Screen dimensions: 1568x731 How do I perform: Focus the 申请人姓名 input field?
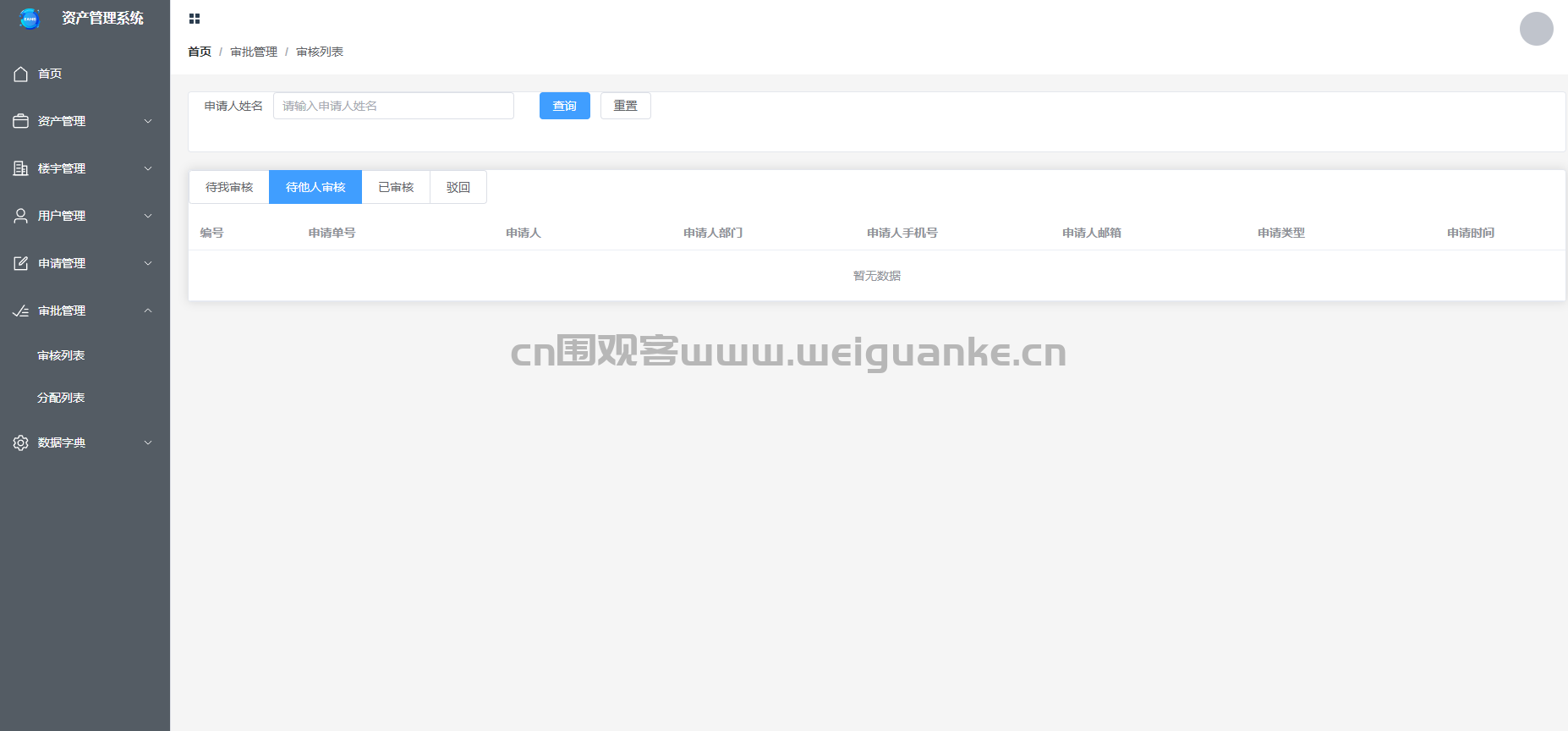click(x=393, y=107)
